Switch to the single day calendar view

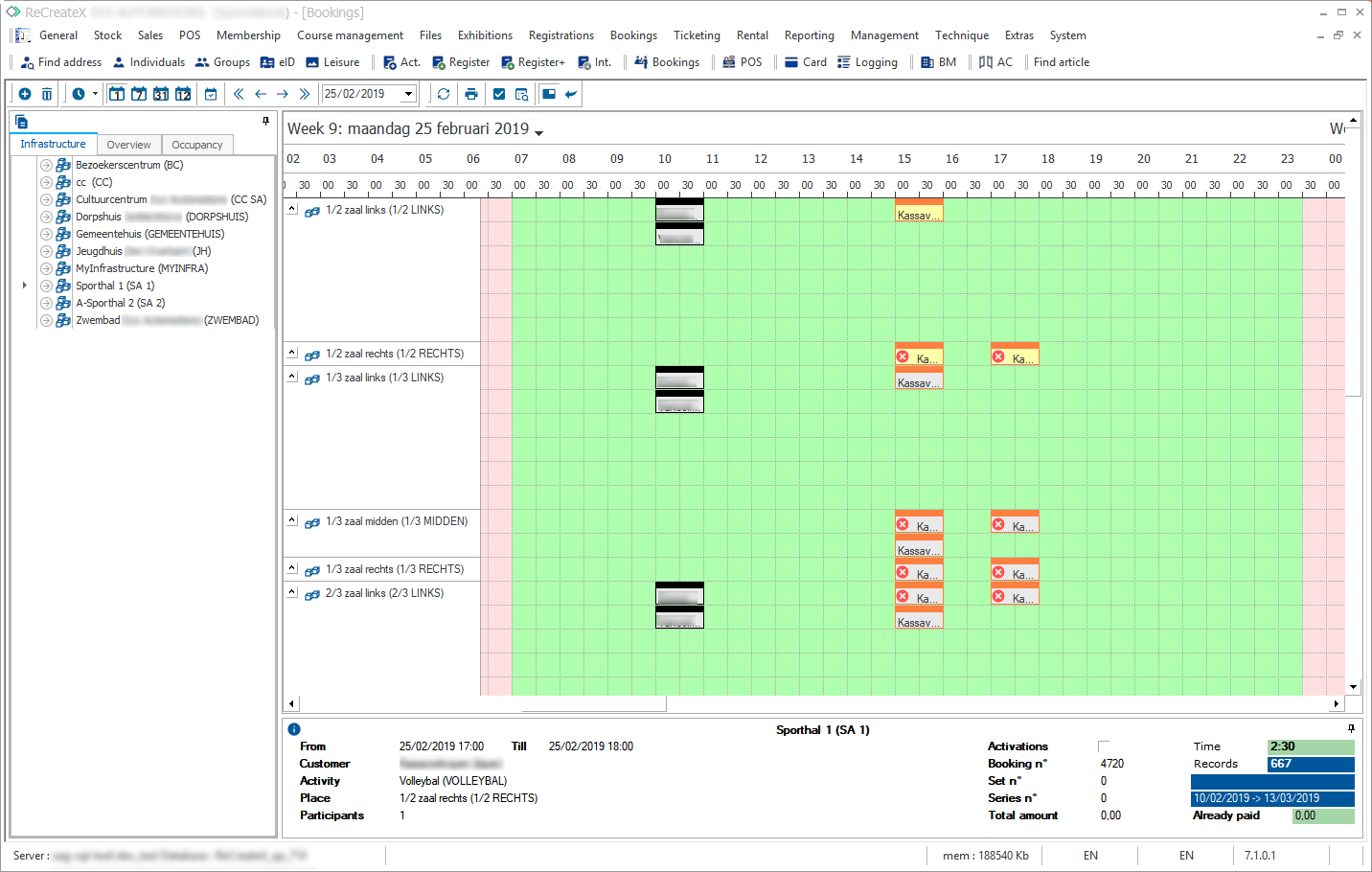tap(116, 94)
